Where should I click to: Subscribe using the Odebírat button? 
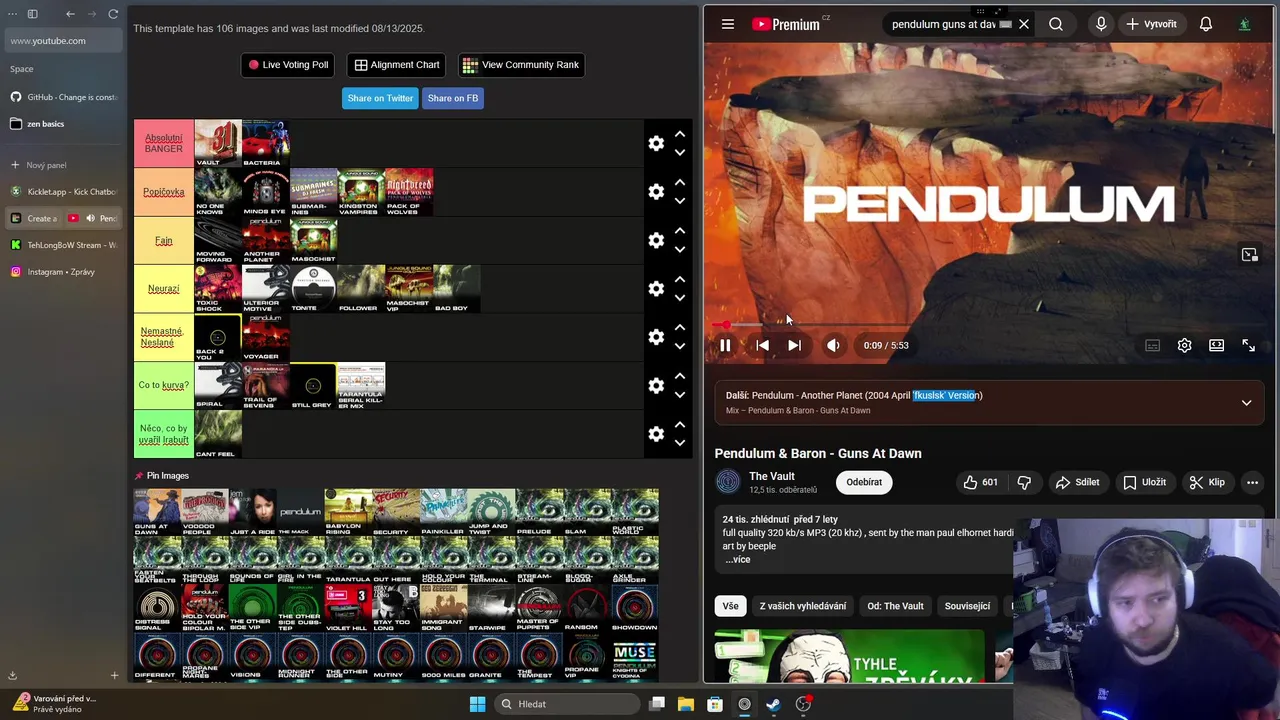coord(864,482)
